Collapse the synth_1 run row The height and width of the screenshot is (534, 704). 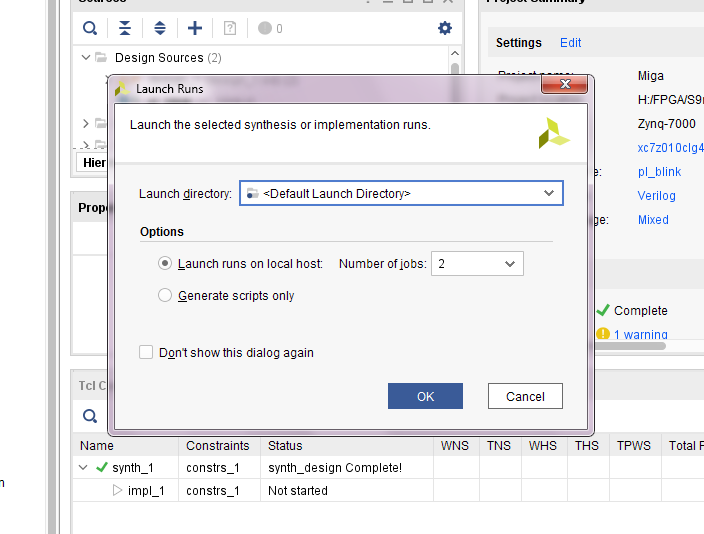(83, 468)
